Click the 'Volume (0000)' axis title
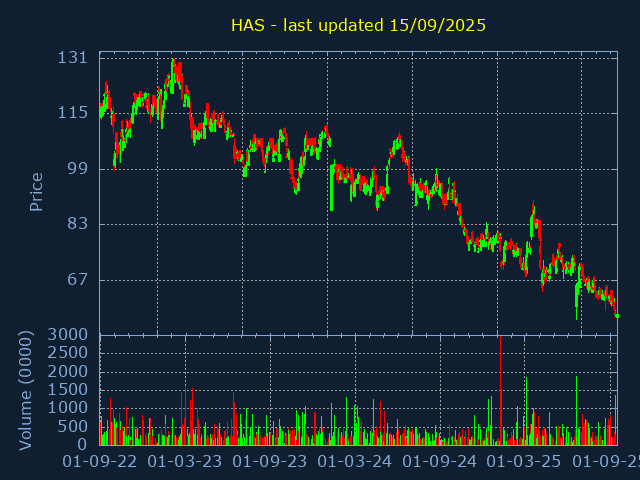Screen dimensions: 640x480 pyautogui.click(x=25, y=391)
